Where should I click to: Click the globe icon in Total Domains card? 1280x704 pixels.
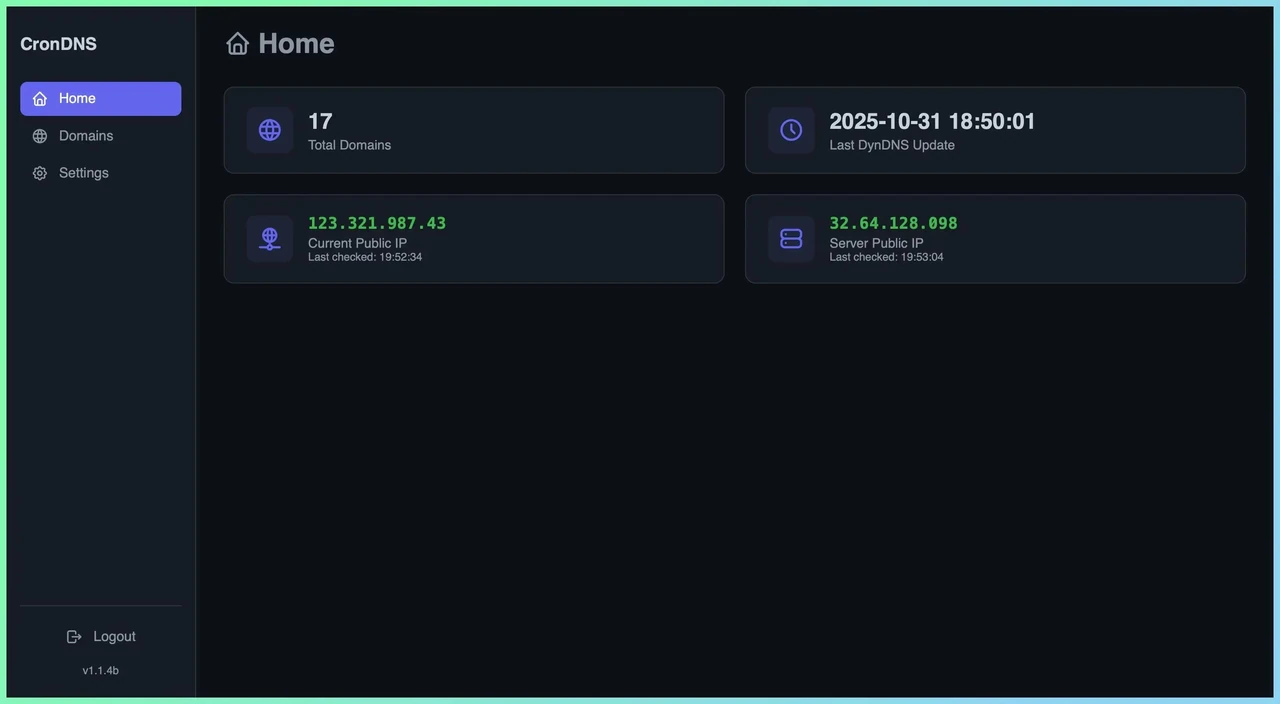[x=270, y=130]
